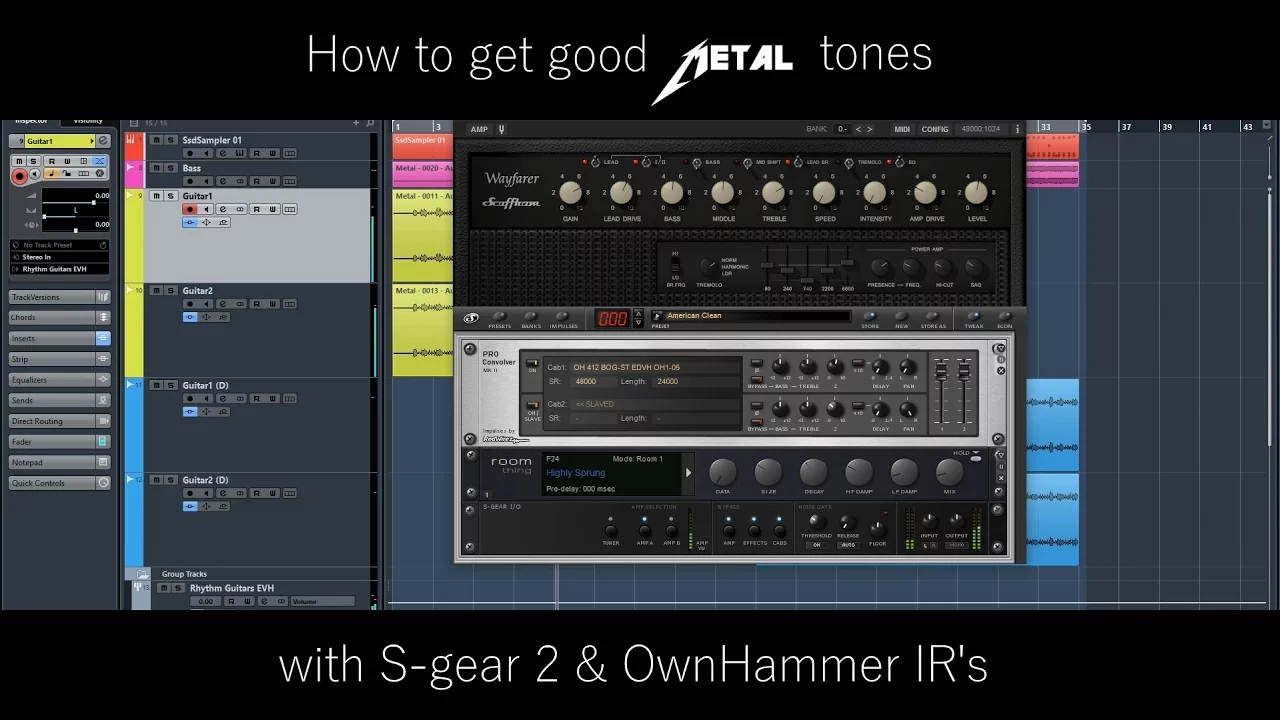Toggle the noise gate ON button
Image resolution: width=1280 pixels, height=720 pixels.
point(816,544)
